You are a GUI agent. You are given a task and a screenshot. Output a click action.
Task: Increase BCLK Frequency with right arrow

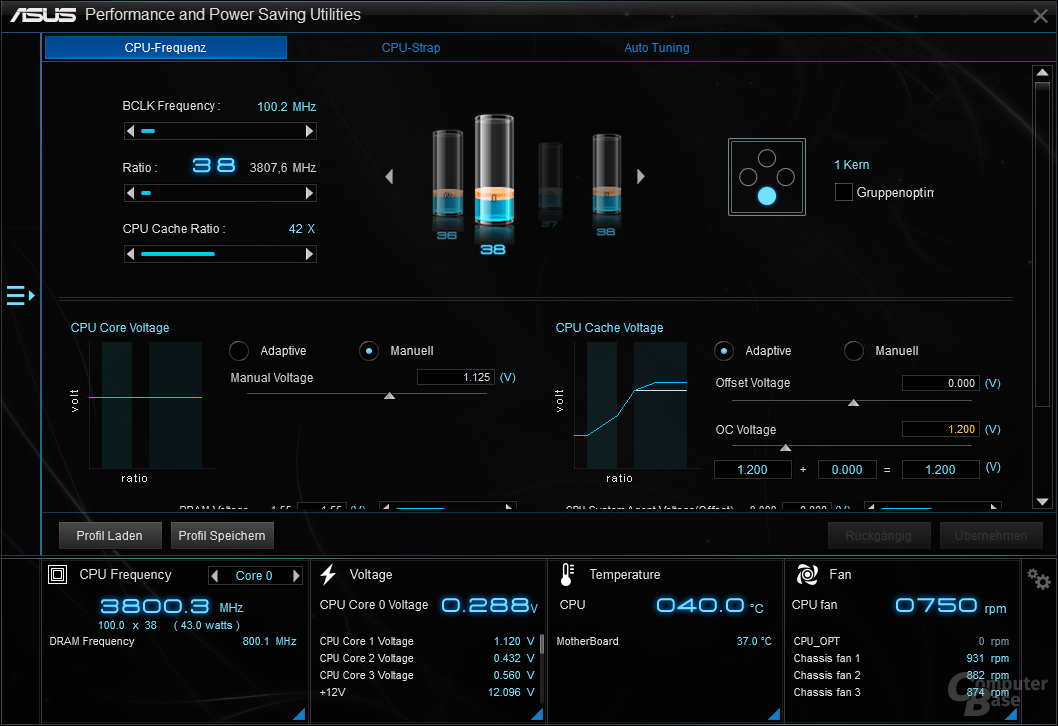point(310,131)
